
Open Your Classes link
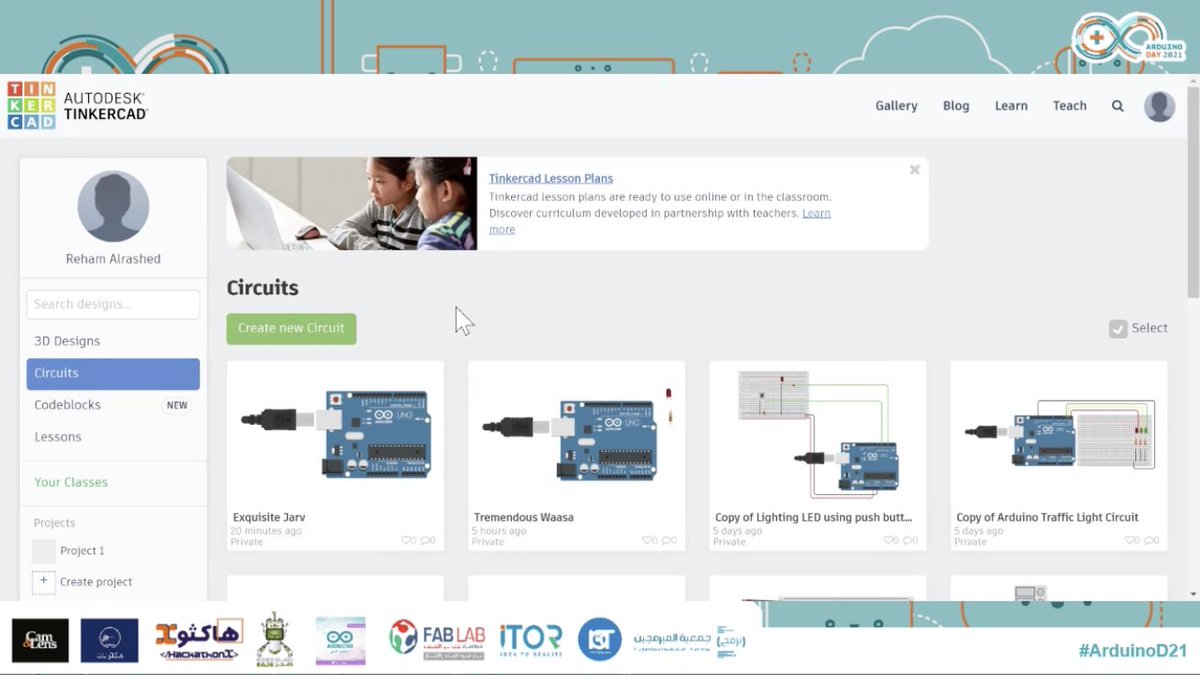(x=71, y=482)
